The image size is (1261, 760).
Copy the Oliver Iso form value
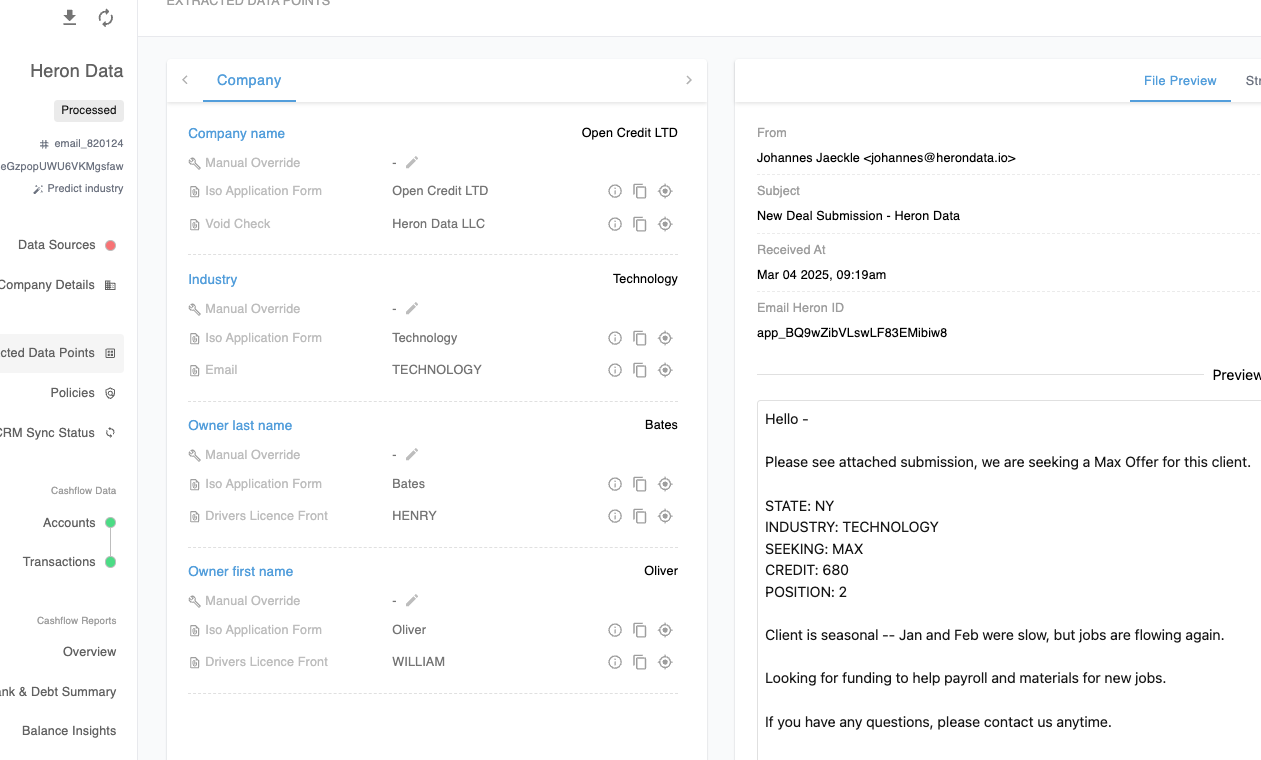pyautogui.click(x=640, y=630)
